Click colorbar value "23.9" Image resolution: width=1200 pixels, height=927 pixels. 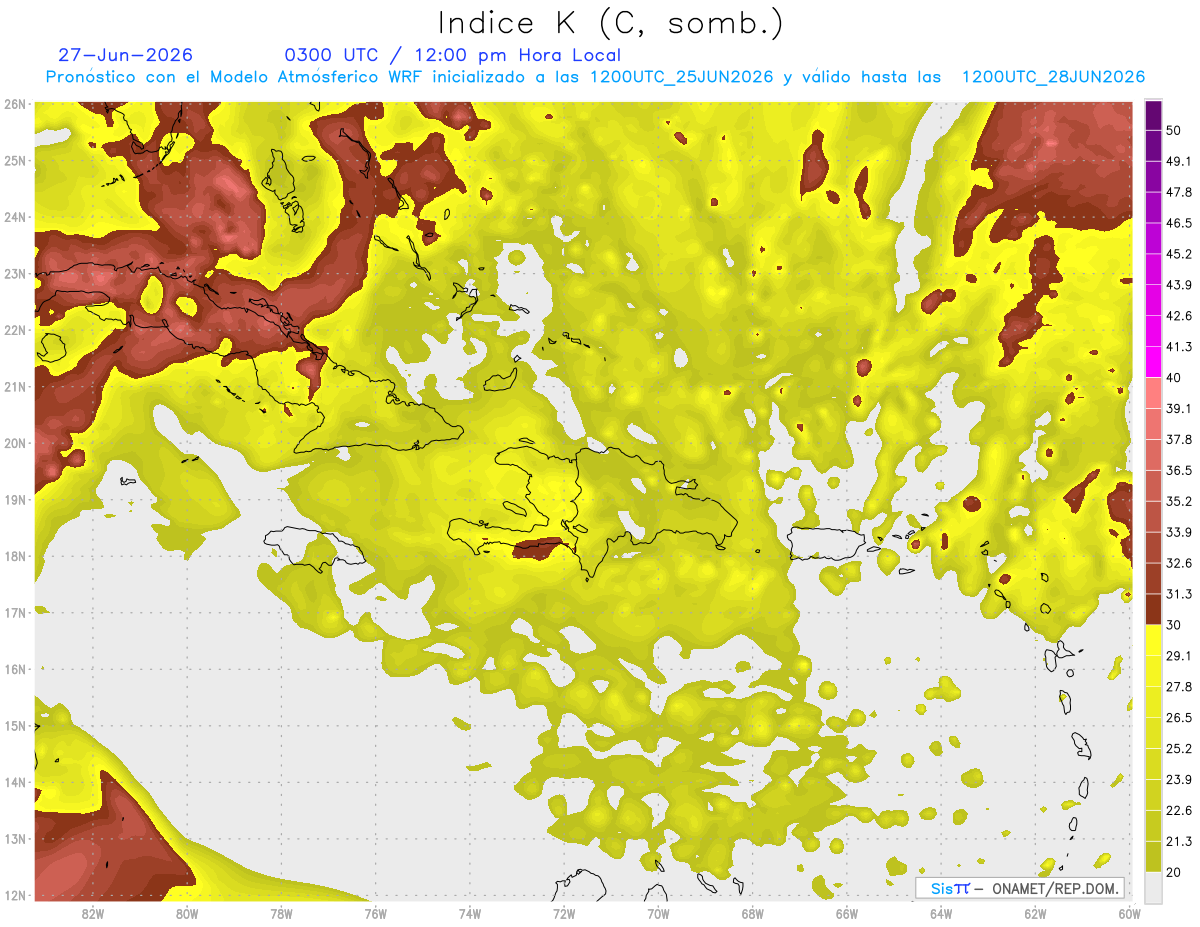tap(1179, 780)
